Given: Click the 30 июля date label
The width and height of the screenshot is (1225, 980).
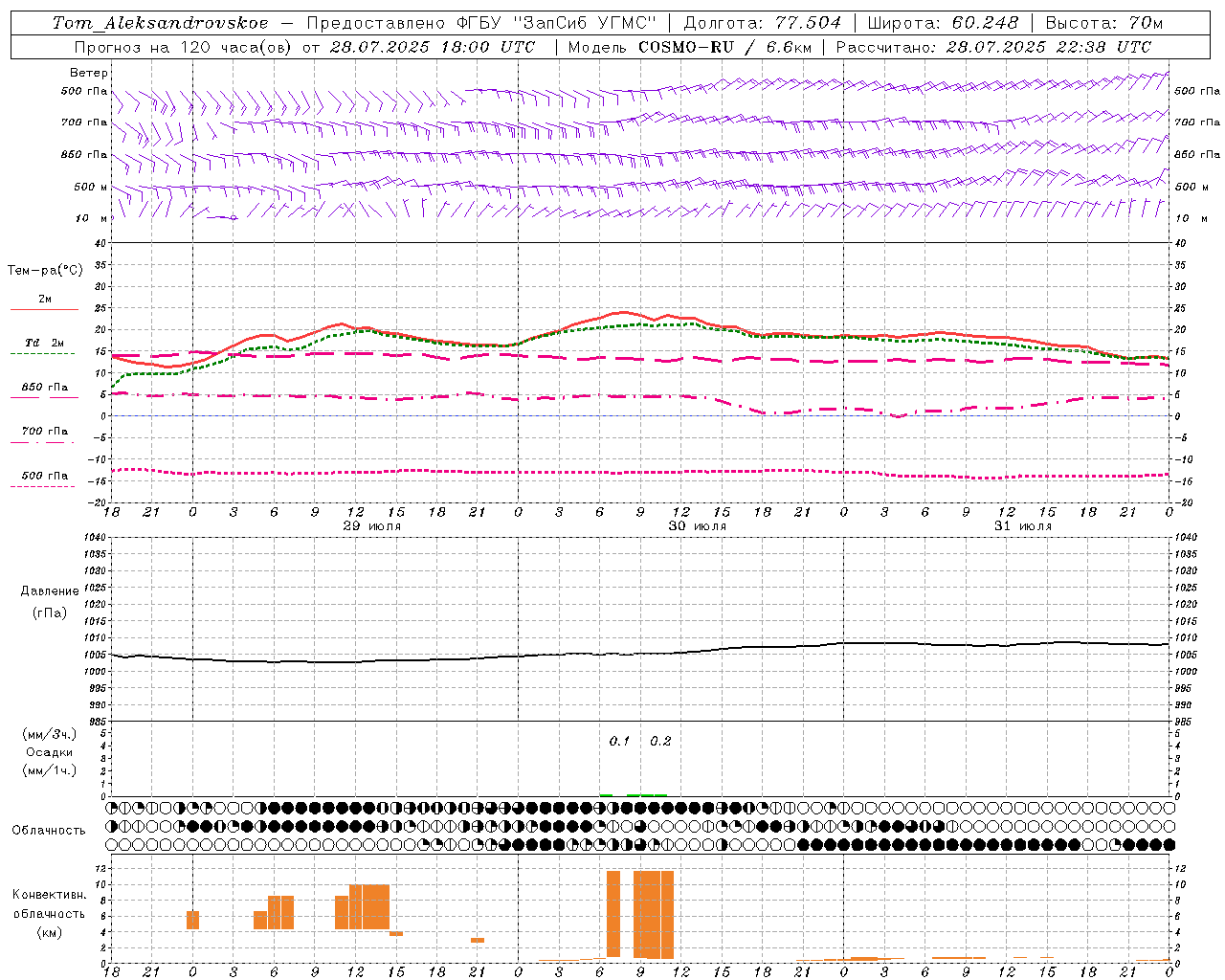Looking at the screenshot, I should 698,526.
